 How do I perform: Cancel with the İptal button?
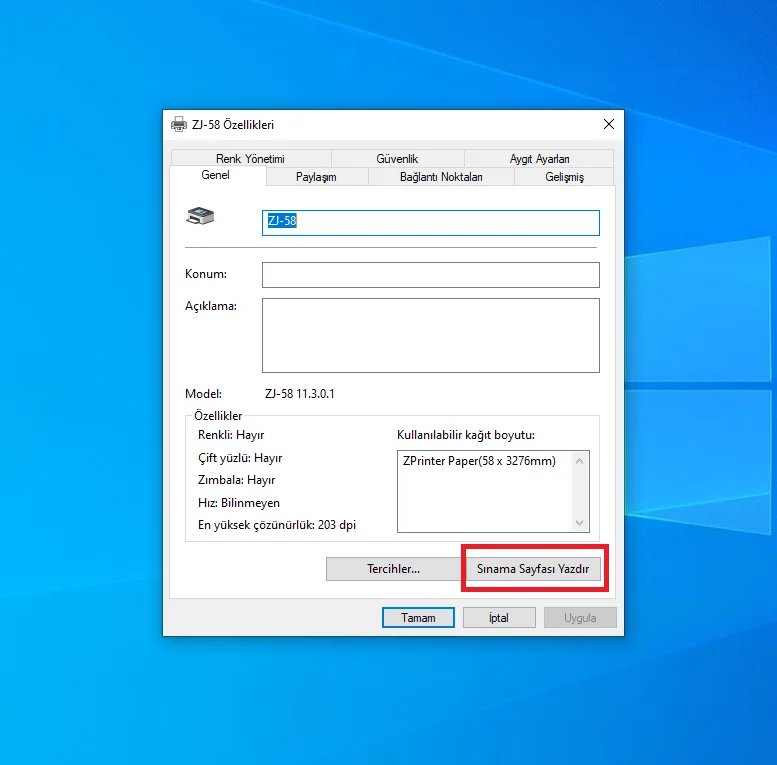499,618
